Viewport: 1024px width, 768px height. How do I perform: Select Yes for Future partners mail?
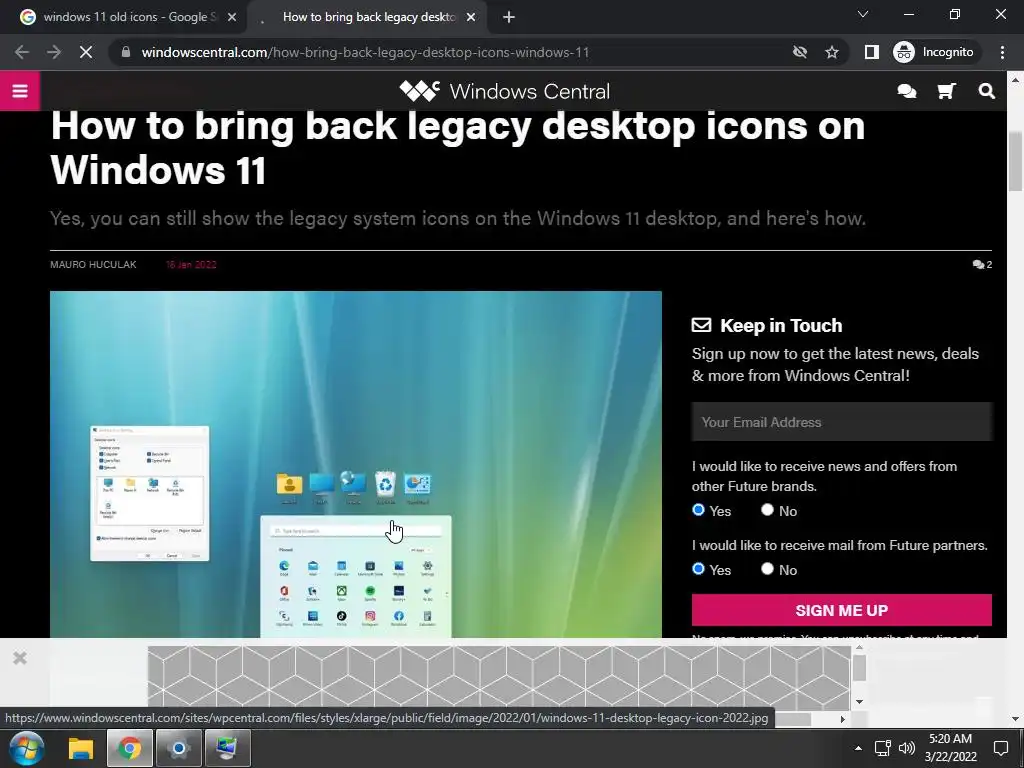698,569
